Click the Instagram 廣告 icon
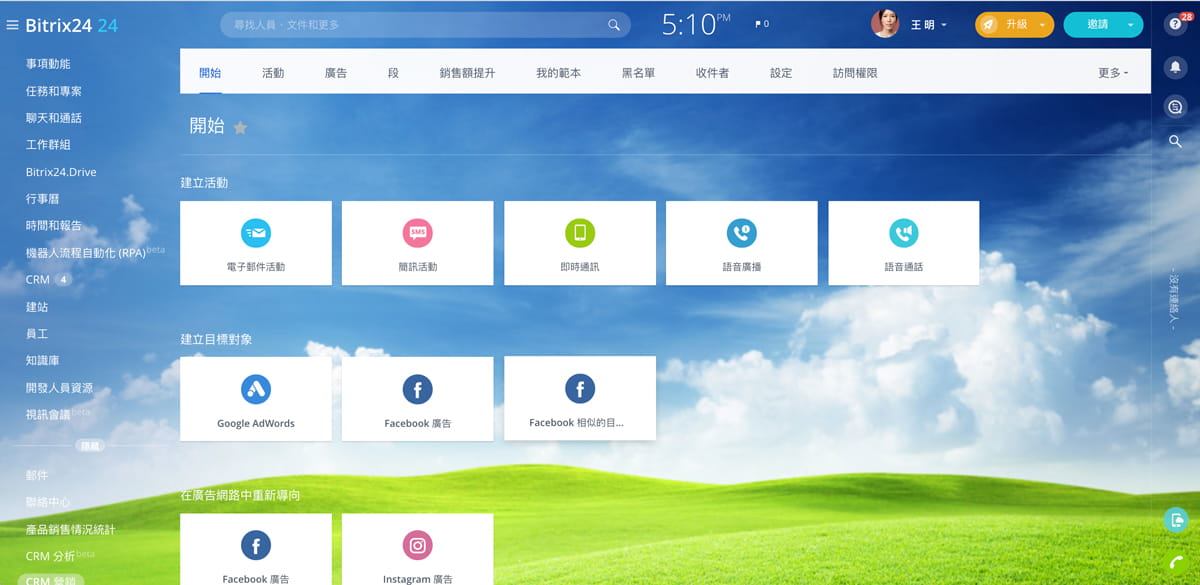This screenshot has height=585, width=1200. (x=417, y=545)
